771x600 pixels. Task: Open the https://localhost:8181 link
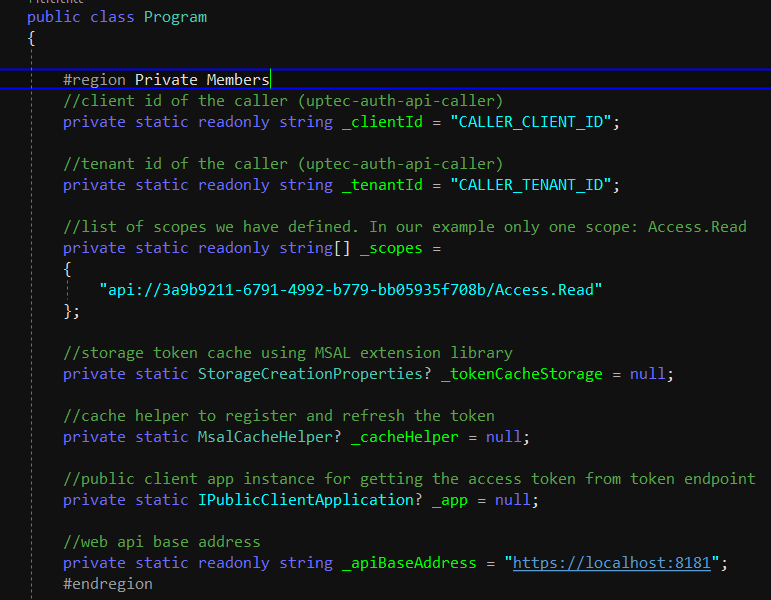[x=611, y=563]
